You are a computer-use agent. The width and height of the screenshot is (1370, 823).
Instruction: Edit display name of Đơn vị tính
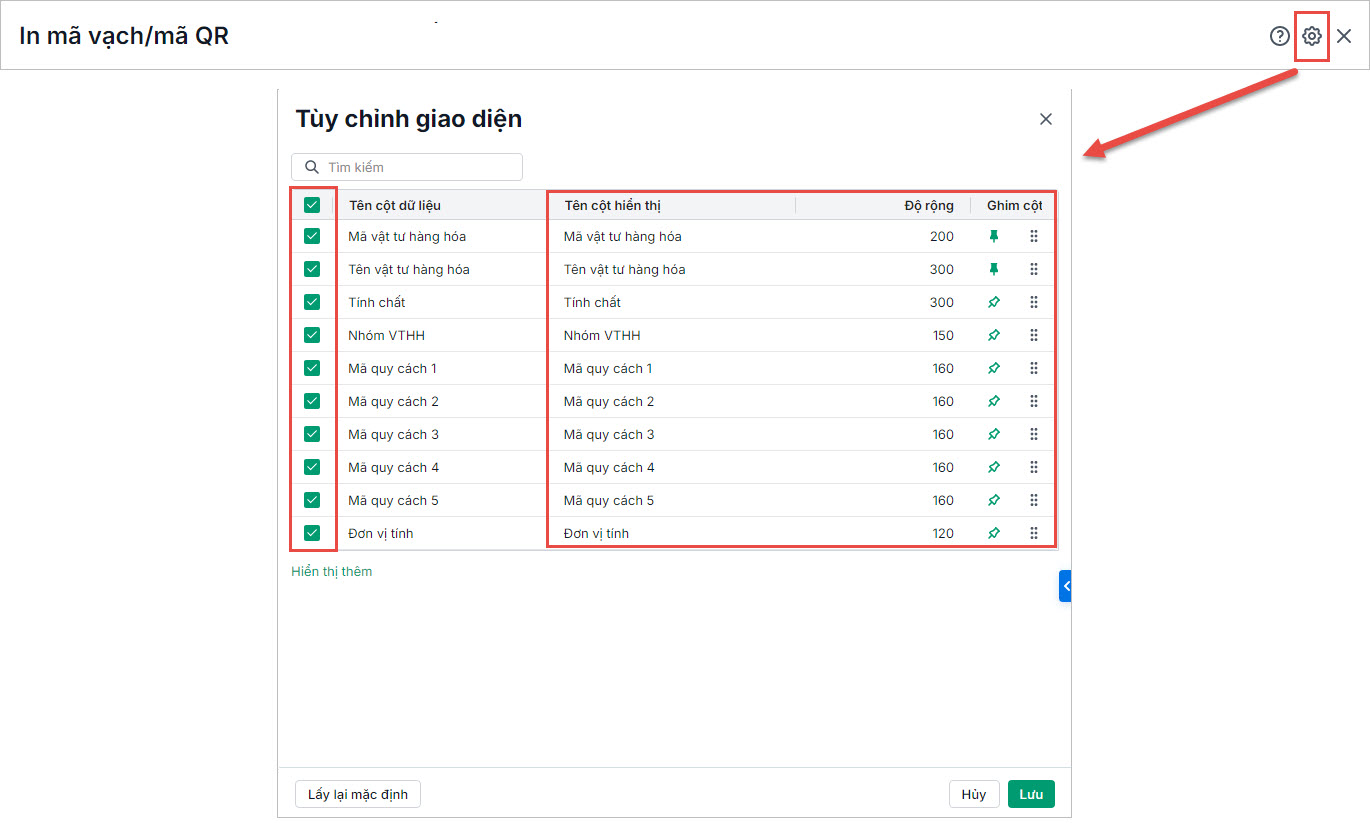click(x=597, y=534)
